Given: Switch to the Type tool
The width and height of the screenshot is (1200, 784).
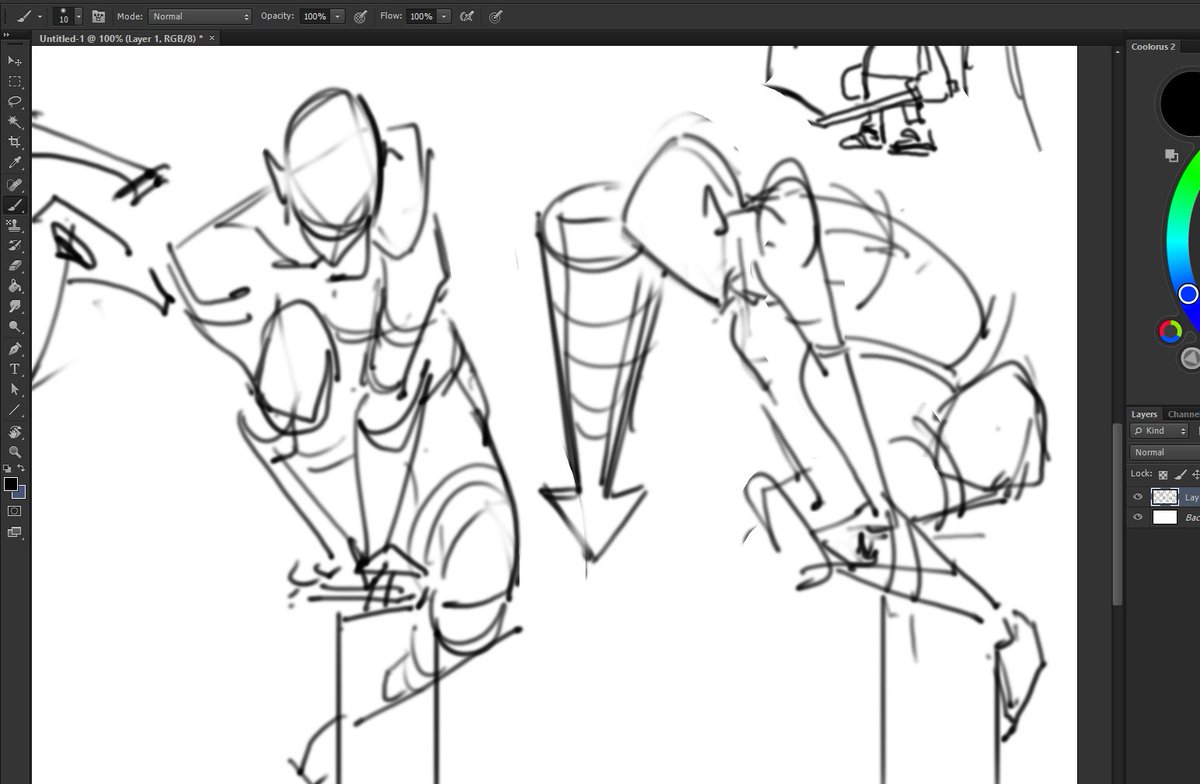Looking at the screenshot, I should tap(15, 370).
